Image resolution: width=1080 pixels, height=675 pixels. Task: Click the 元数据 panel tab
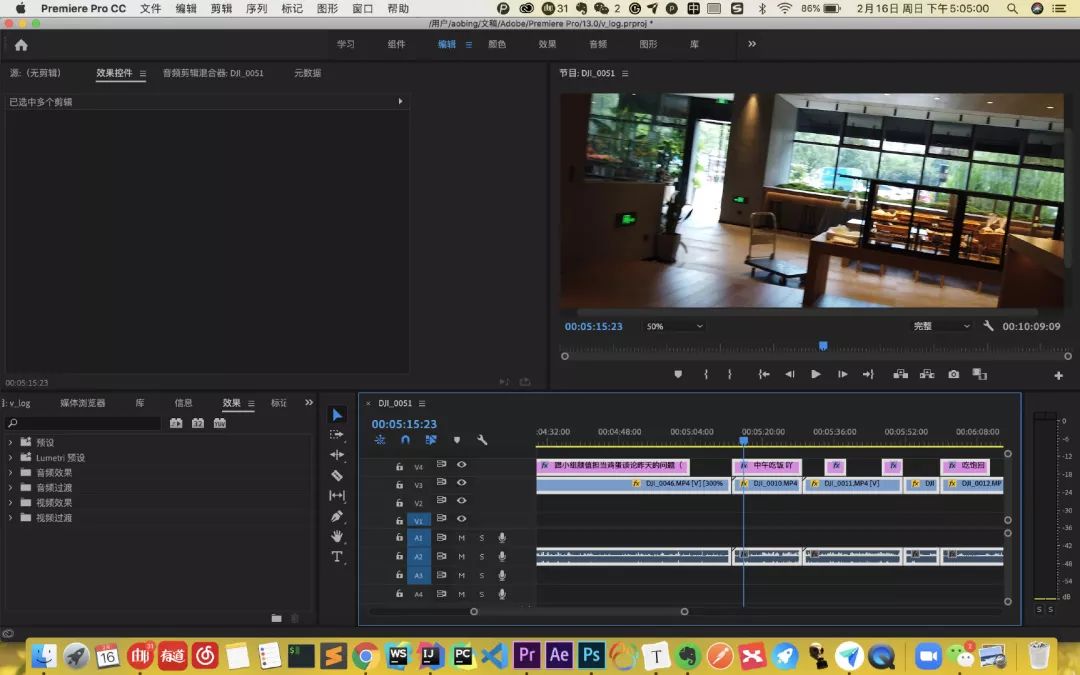(x=307, y=73)
